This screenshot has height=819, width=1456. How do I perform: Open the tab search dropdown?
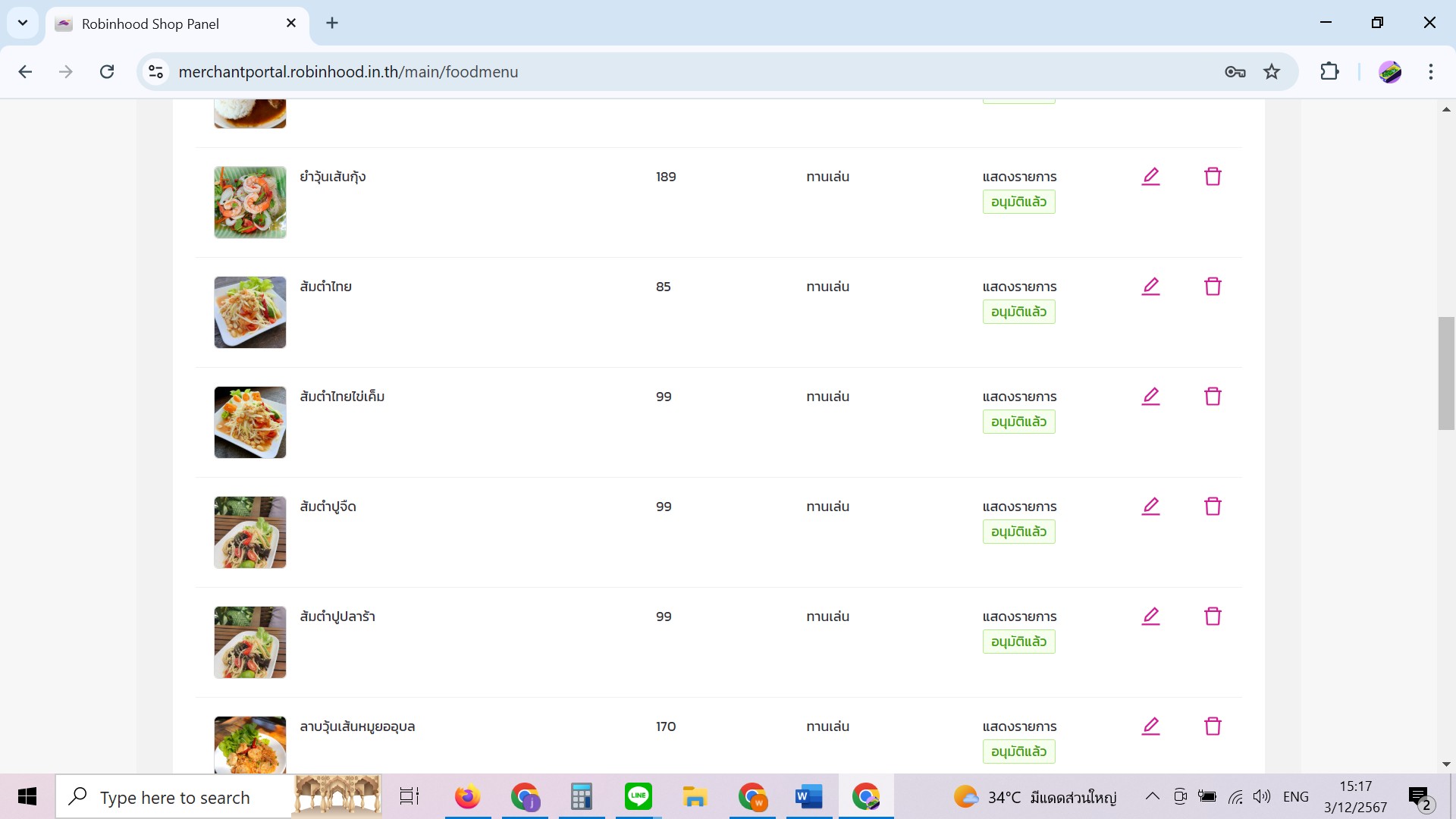click(x=23, y=23)
